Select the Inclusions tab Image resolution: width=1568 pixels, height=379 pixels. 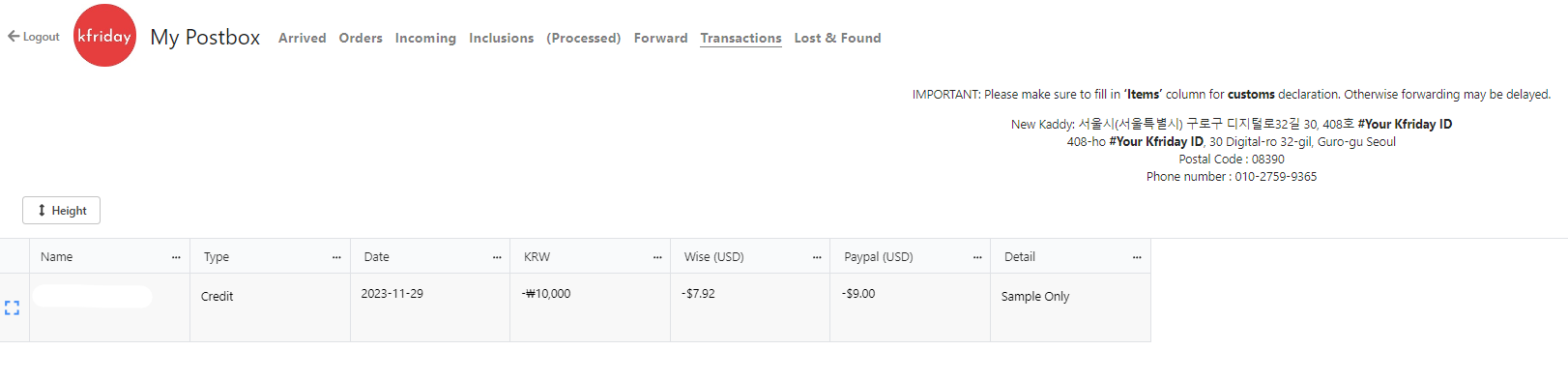pos(502,38)
